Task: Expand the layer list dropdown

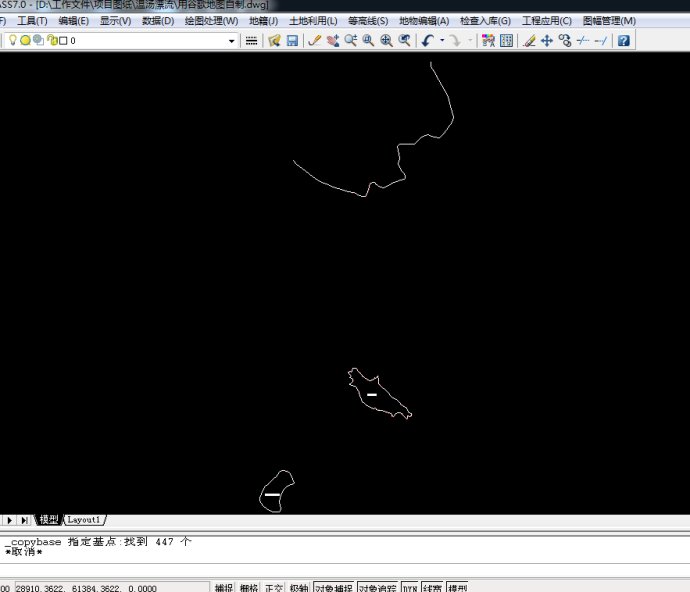Action: point(232,41)
